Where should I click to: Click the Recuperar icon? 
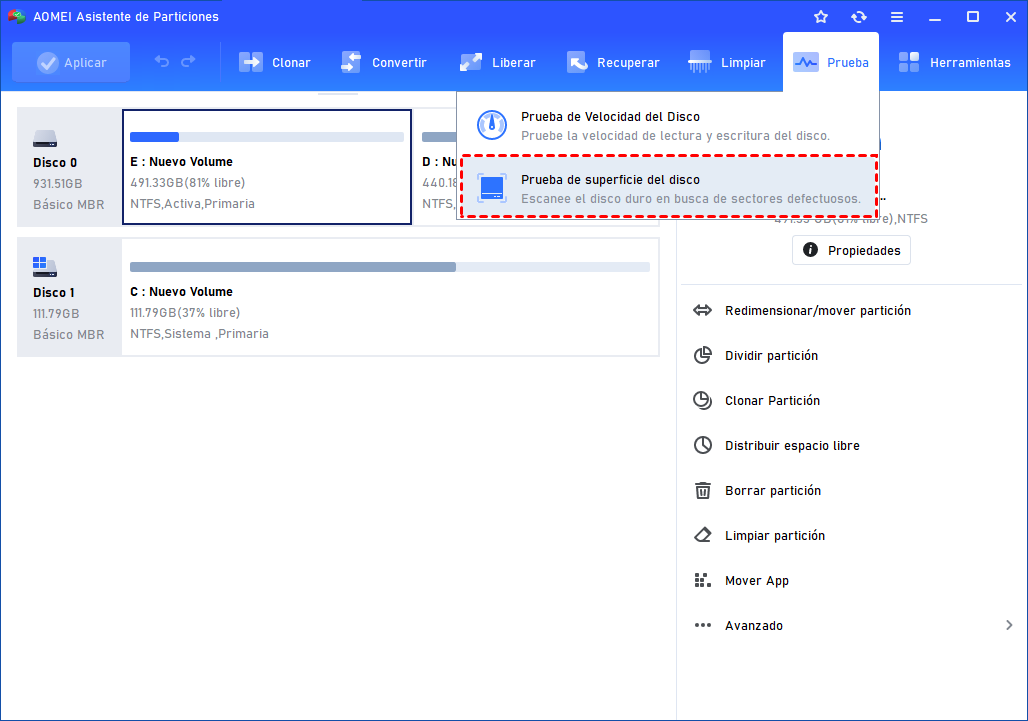click(577, 62)
